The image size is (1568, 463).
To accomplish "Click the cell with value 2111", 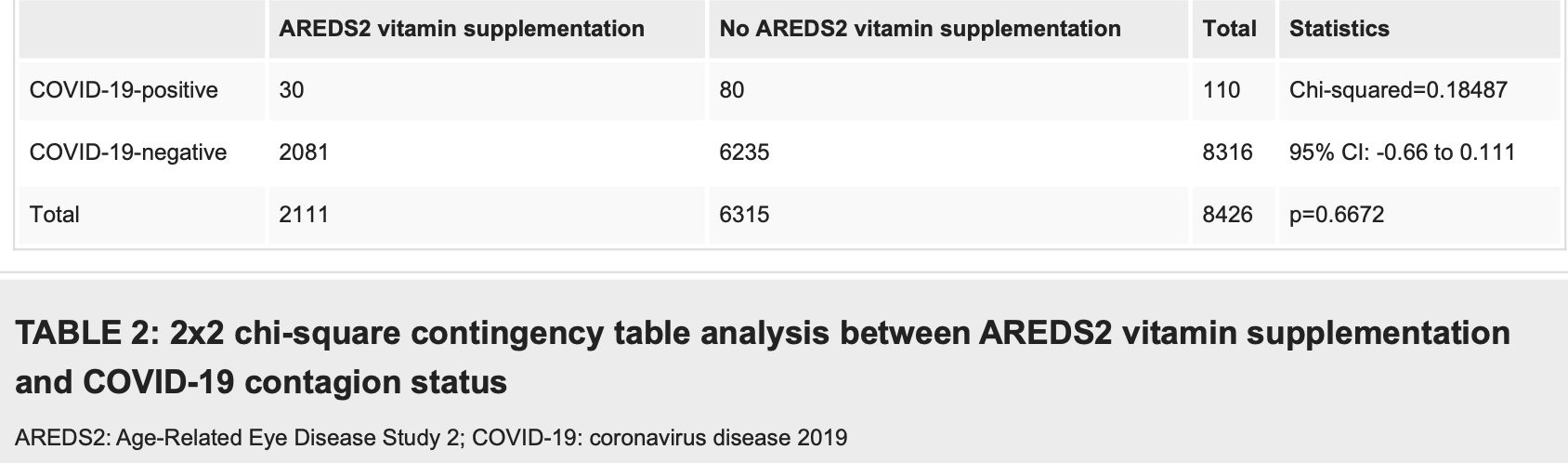I will click(304, 215).
